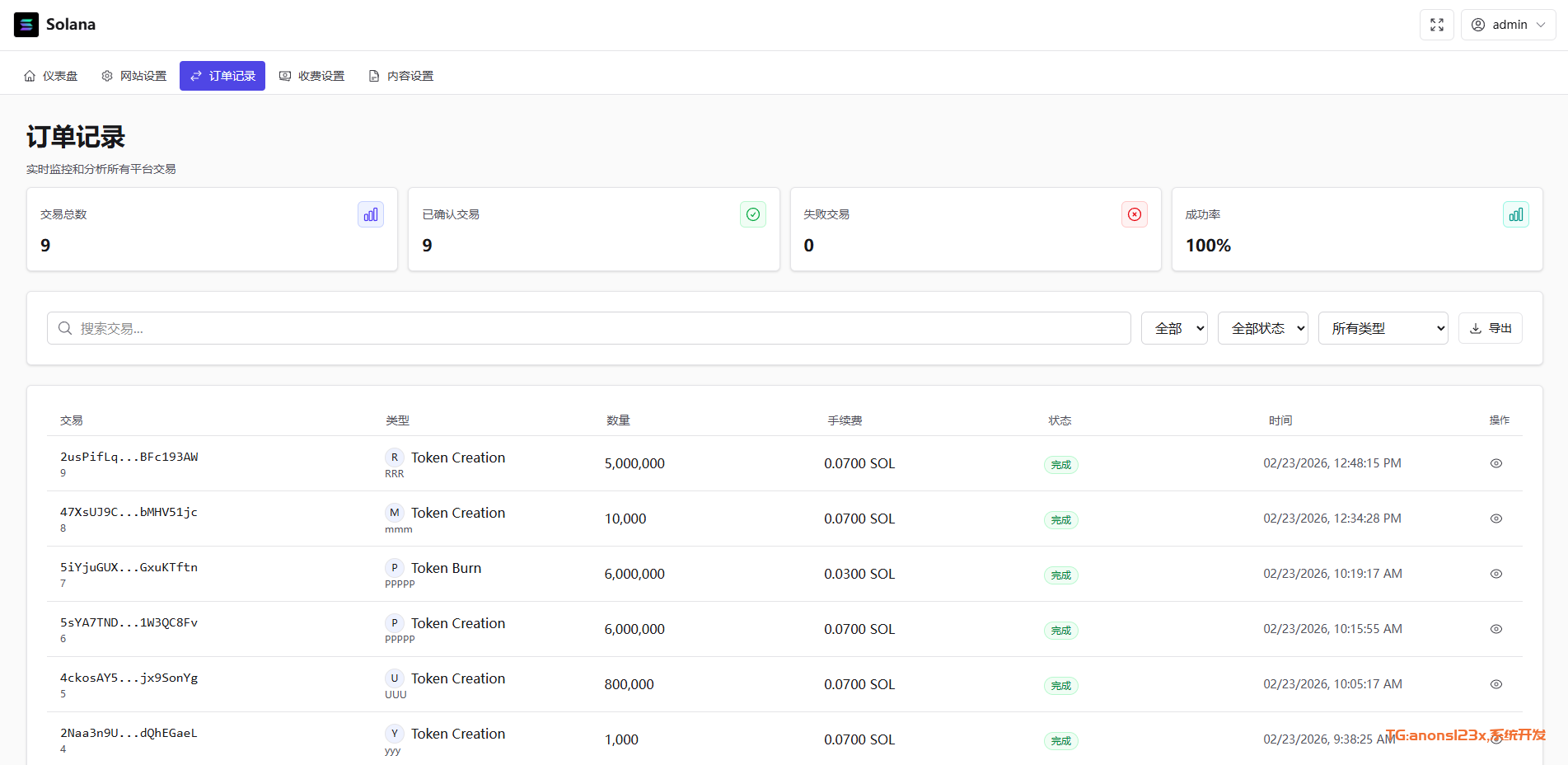This screenshot has width=1568, height=765.
Task: View details of transaction 2usPifLq...BFc193AW
Action: click(1495, 463)
